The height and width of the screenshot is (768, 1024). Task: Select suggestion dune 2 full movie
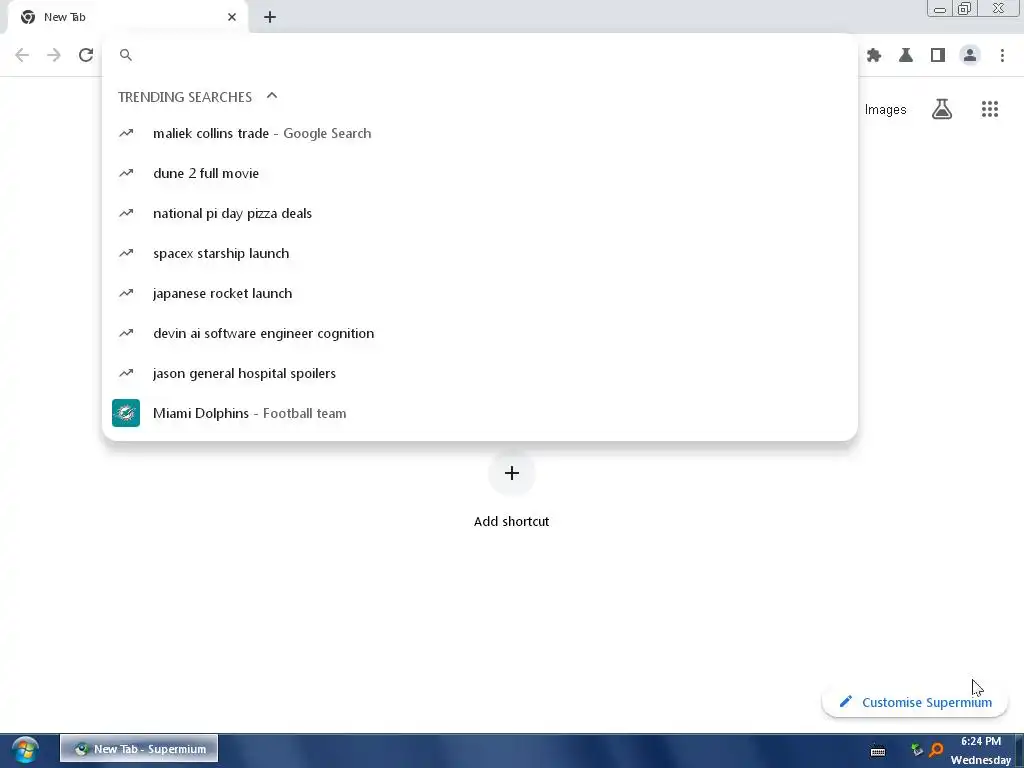pos(479,173)
